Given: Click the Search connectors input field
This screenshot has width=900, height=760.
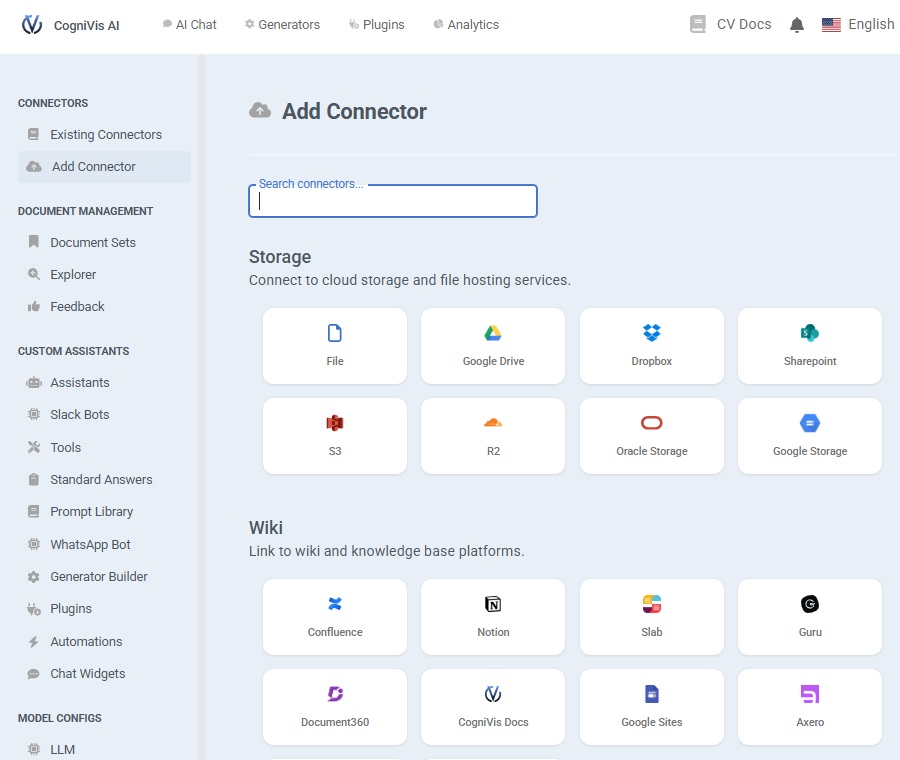Looking at the screenshot, I should click(x=393, y=201).
